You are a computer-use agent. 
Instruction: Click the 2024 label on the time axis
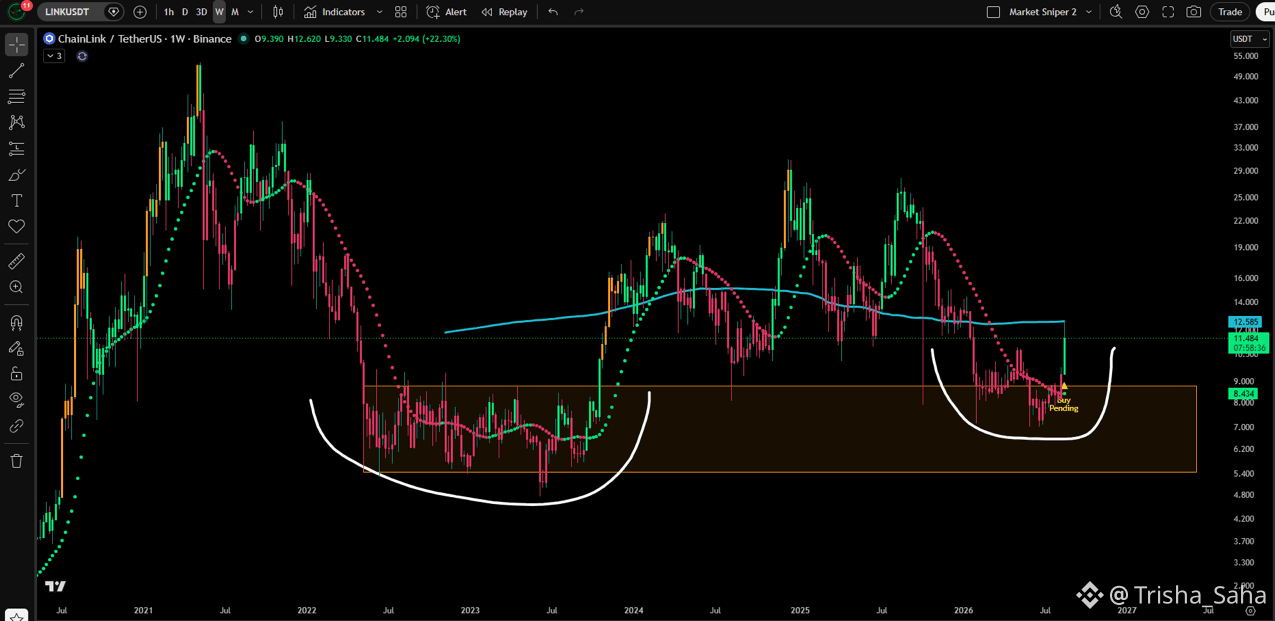tap(633, 610)
